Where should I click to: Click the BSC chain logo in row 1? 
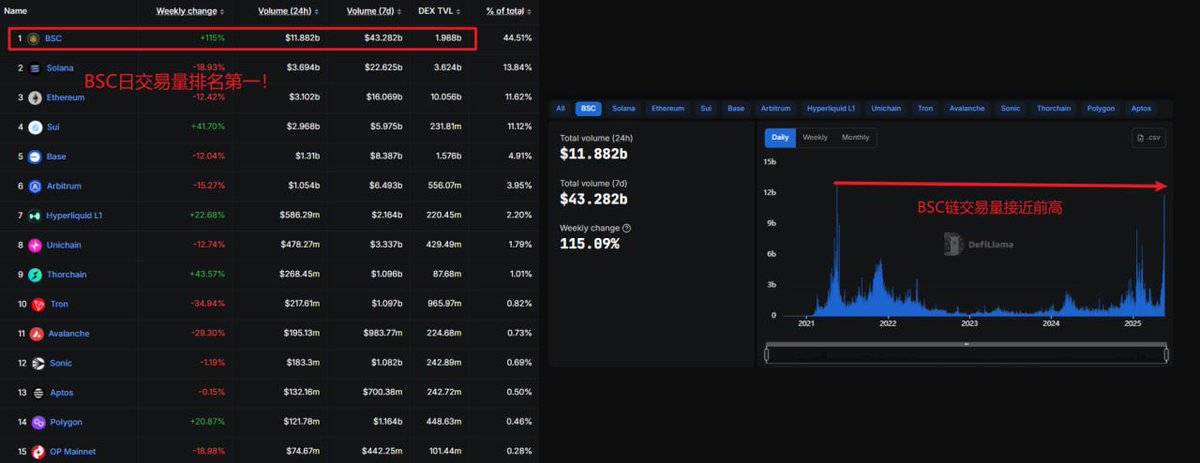[x=34, y=38]
